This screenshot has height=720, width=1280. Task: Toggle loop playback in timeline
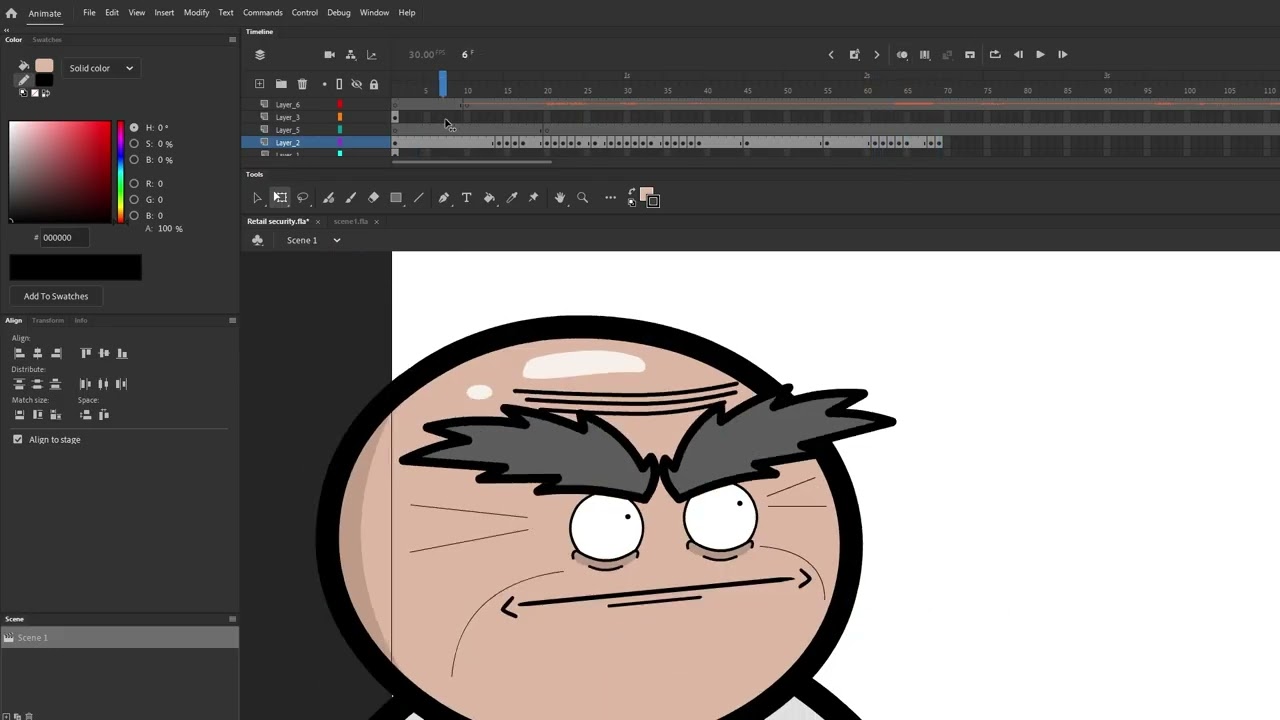(x=995, y=55)
